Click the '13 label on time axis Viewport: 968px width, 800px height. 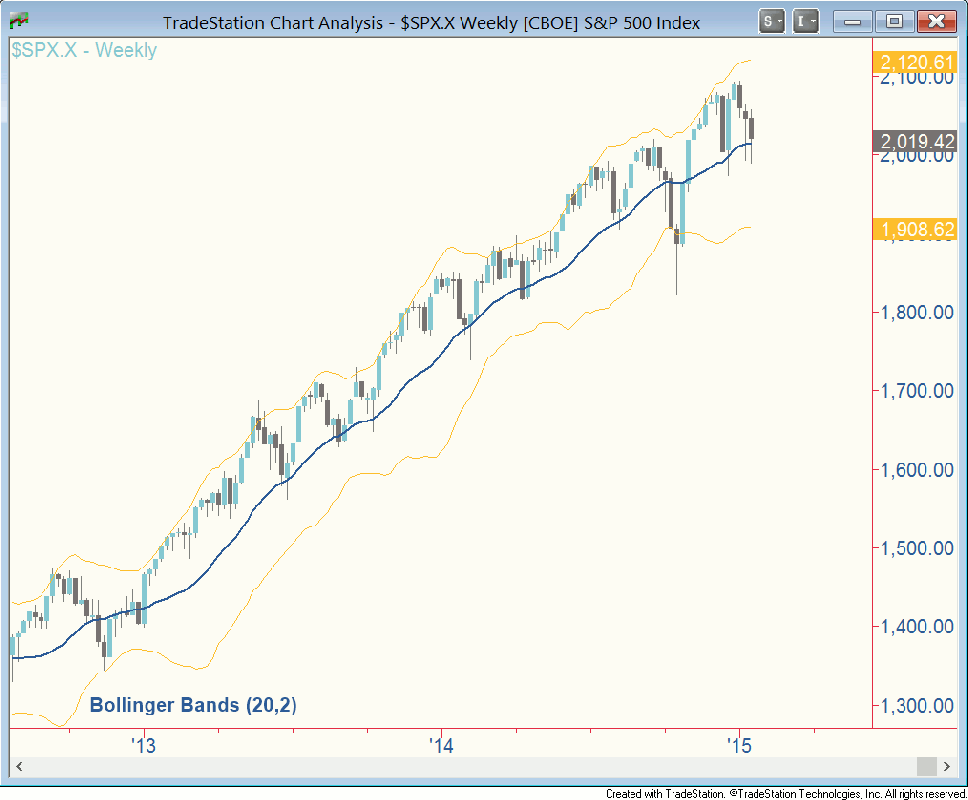[144, 745]
